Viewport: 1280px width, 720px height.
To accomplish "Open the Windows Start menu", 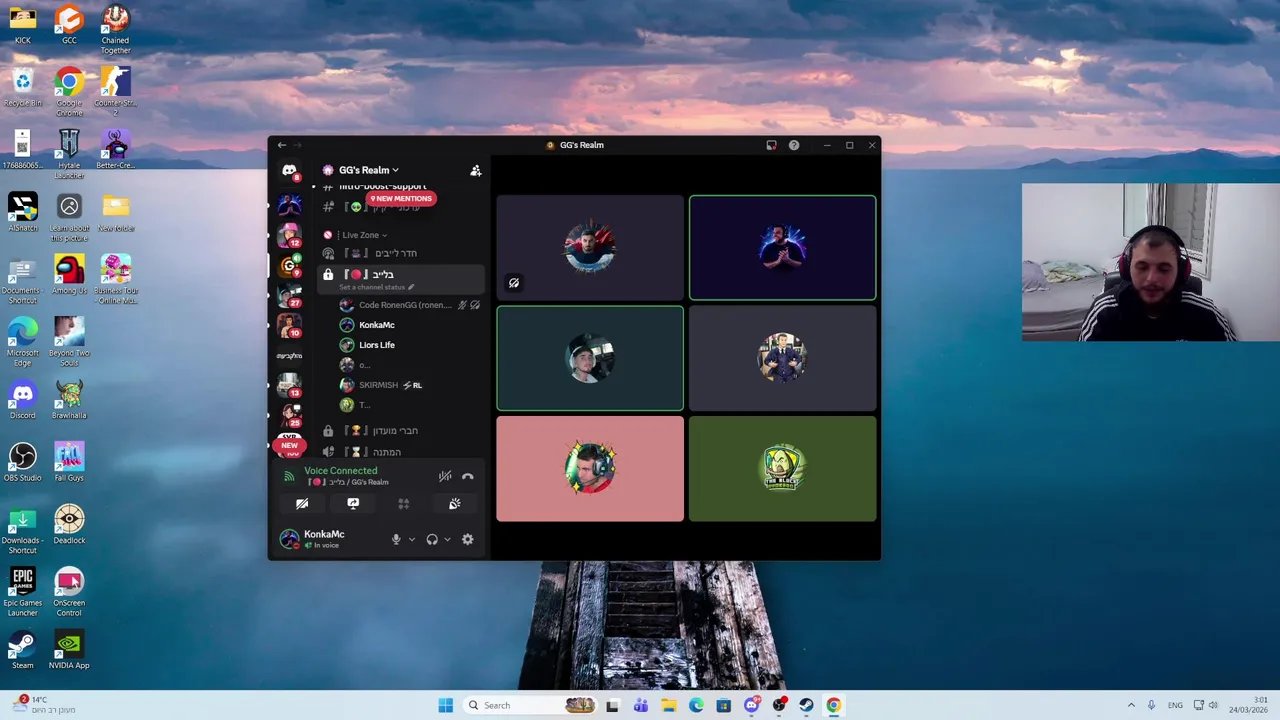I will (x=445, y=705).
